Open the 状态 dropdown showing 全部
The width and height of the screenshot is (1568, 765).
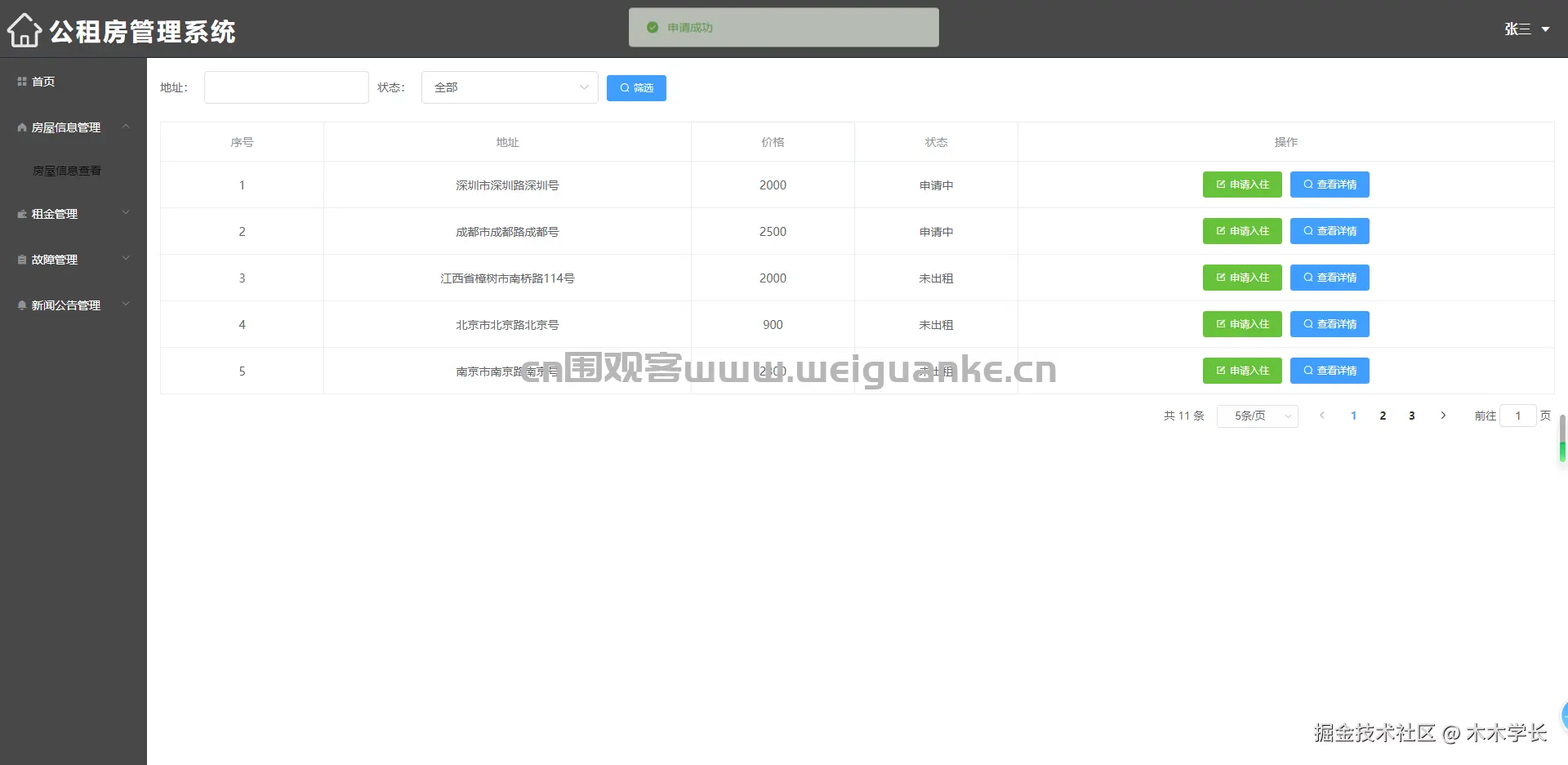510,87
